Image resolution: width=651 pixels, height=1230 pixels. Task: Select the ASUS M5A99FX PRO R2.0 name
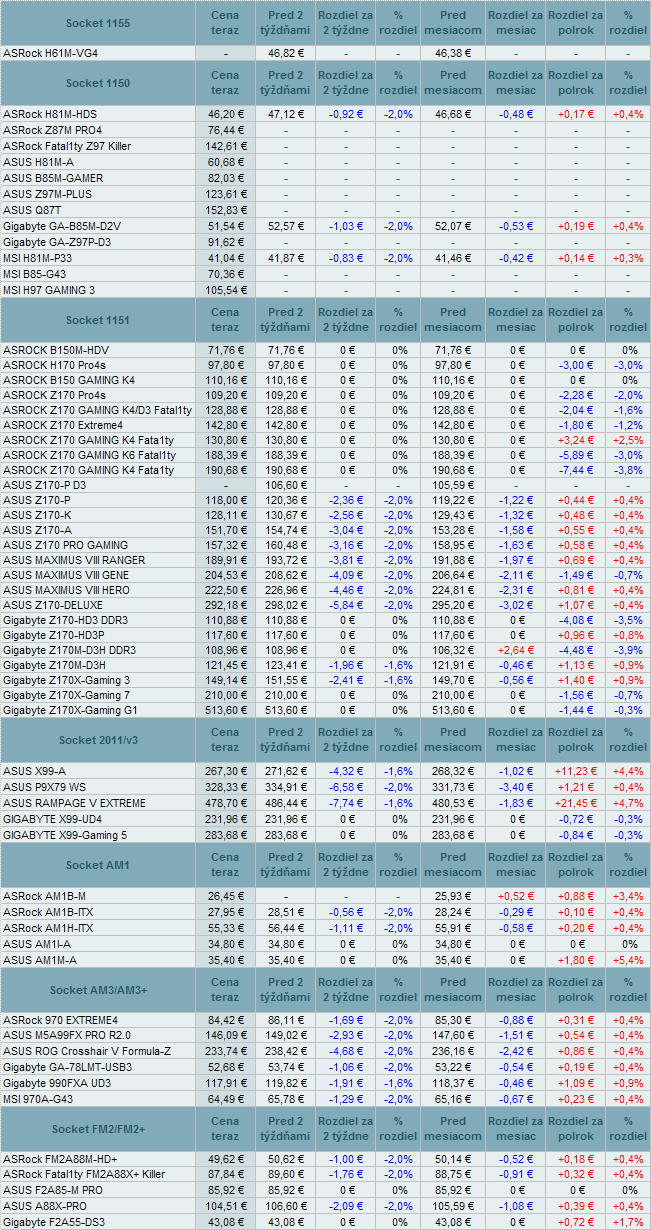(66, 1037)
